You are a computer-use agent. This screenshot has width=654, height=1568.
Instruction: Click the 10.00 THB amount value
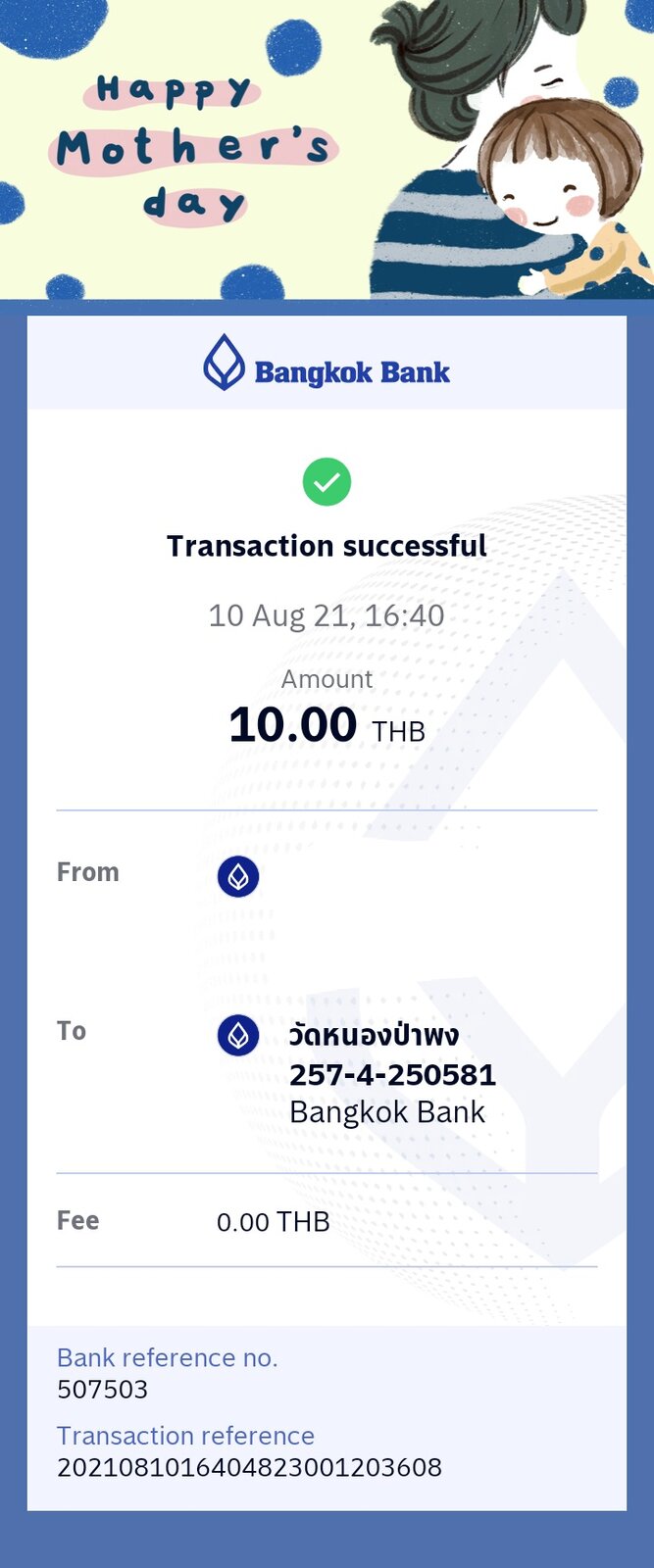point(327,726)
